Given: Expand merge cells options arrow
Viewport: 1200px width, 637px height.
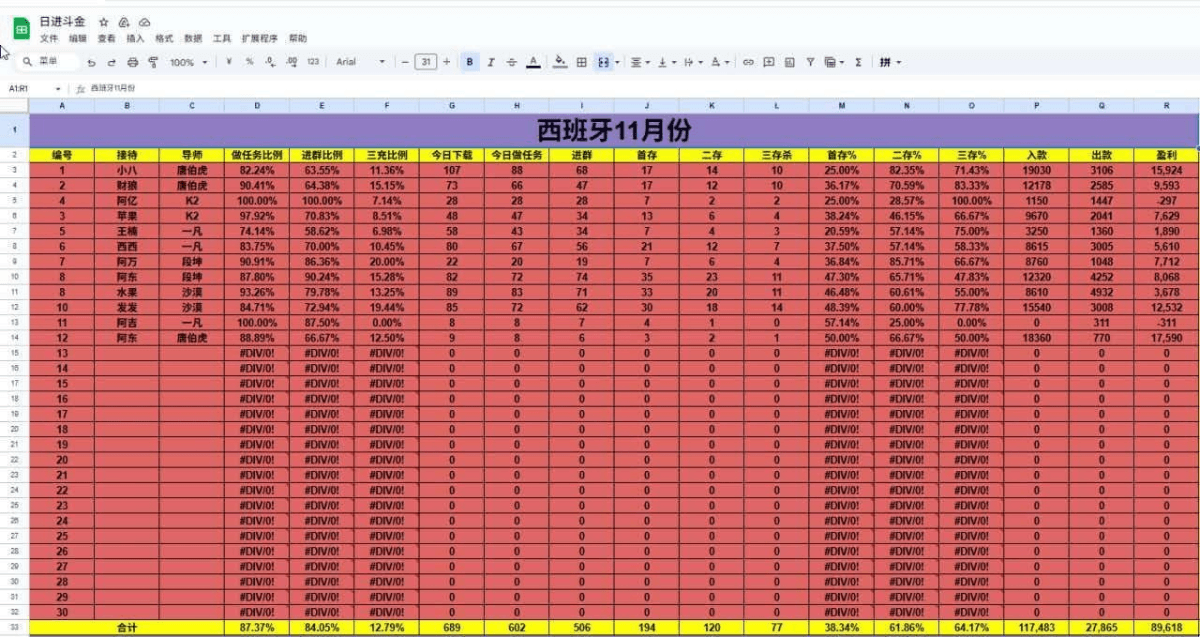Looking at the screenshot, I should pyautogui.click(x=617, y=62).
